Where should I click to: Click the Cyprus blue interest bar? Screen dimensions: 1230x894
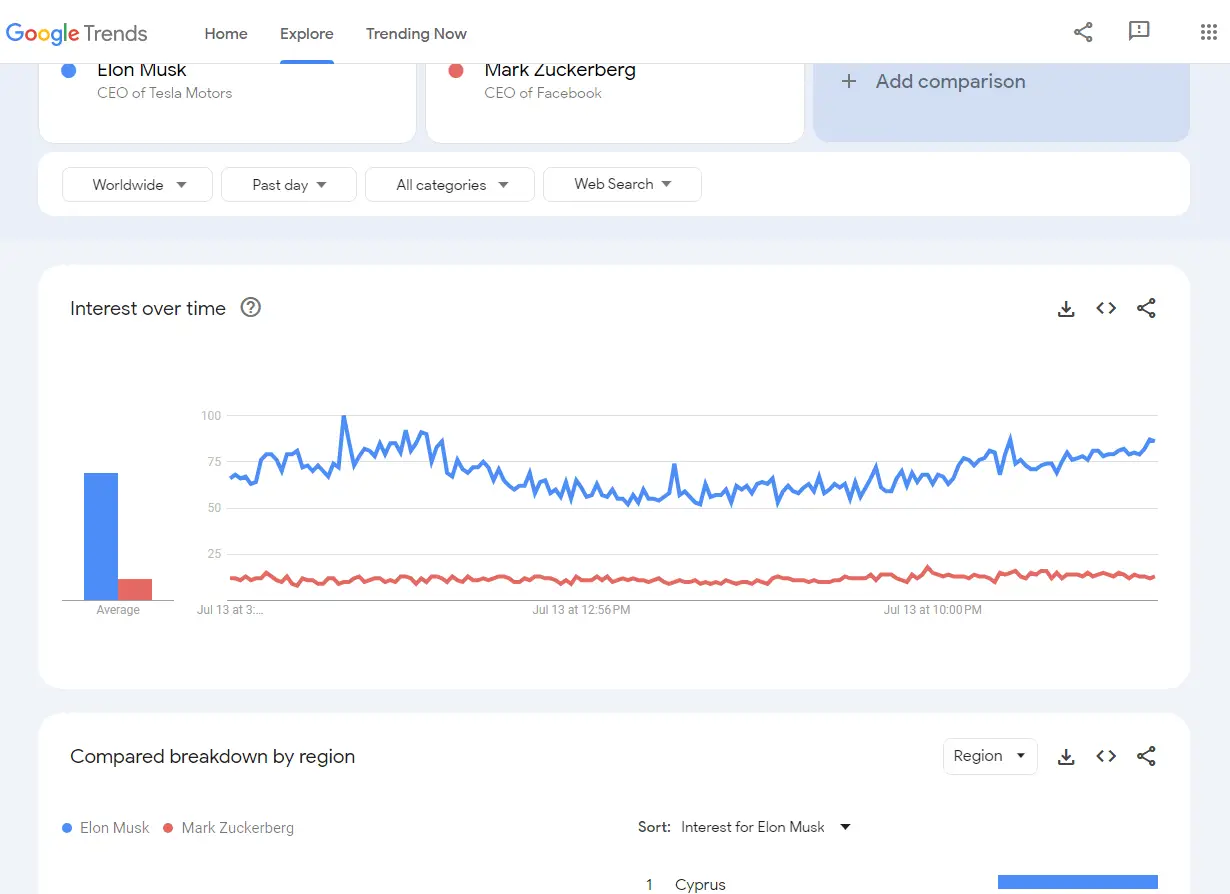click(1078, 883)
